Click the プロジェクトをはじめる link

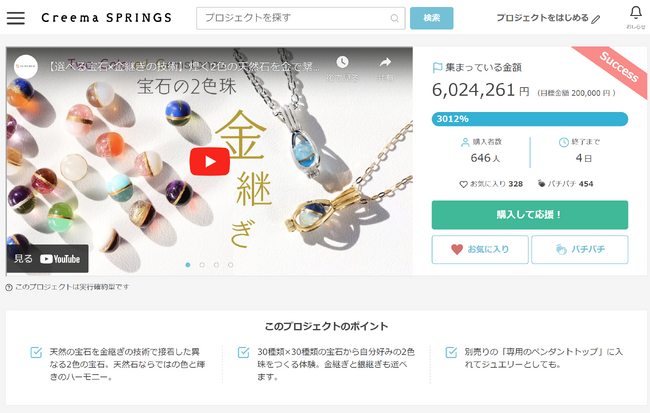(x=542, y=18)
